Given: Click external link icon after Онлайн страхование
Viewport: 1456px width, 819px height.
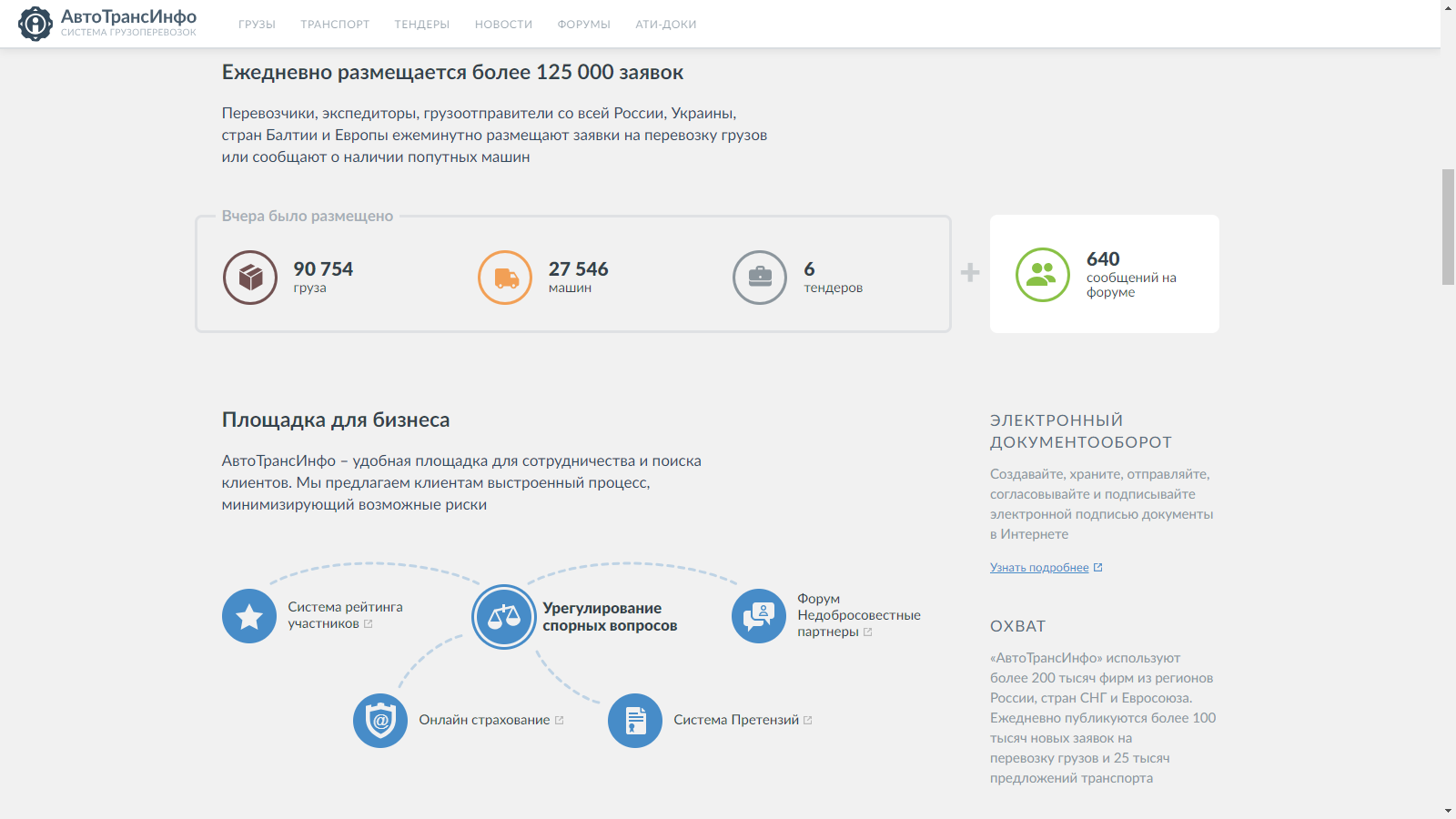Looking at the screenshot, I should coord(560,720).
